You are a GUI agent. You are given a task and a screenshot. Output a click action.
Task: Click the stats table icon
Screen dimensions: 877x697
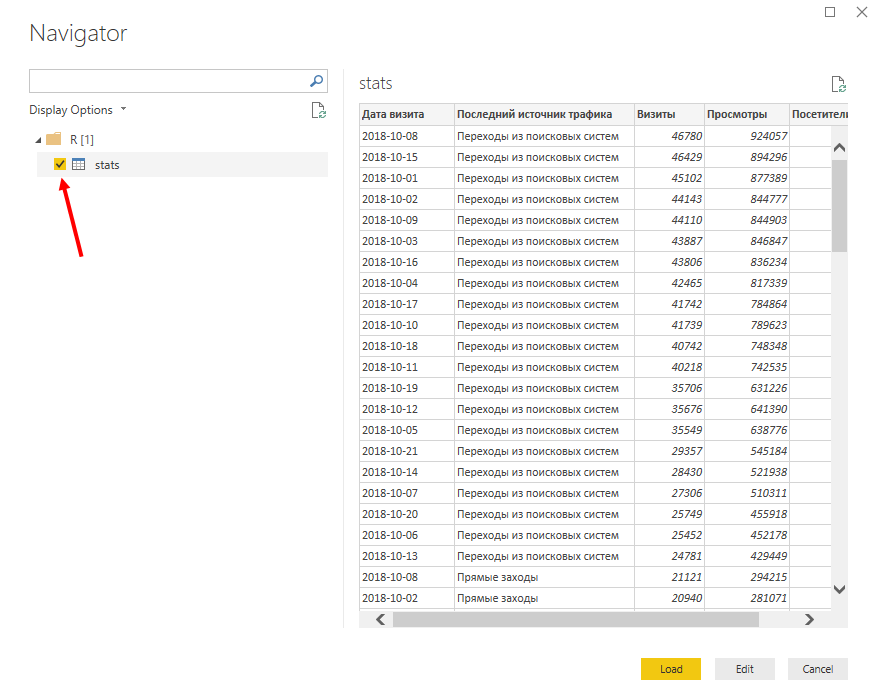pyautogui.click(x=78, y=164)
